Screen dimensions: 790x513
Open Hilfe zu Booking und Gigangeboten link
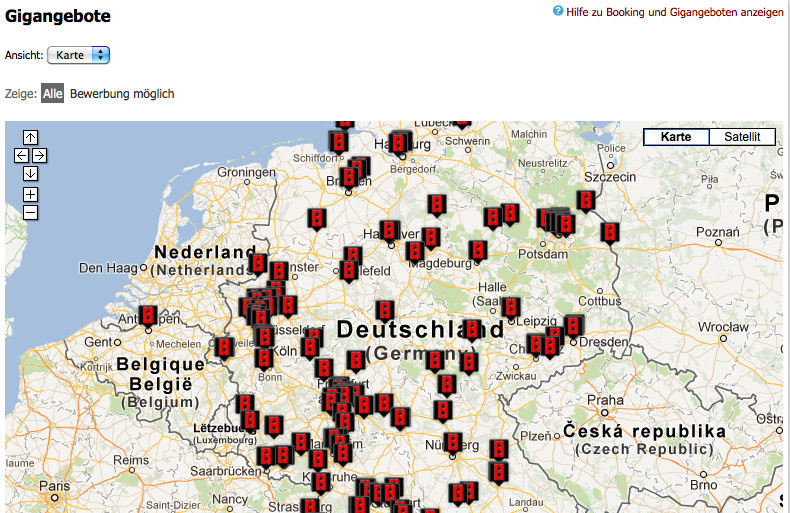tap(675, 12)
